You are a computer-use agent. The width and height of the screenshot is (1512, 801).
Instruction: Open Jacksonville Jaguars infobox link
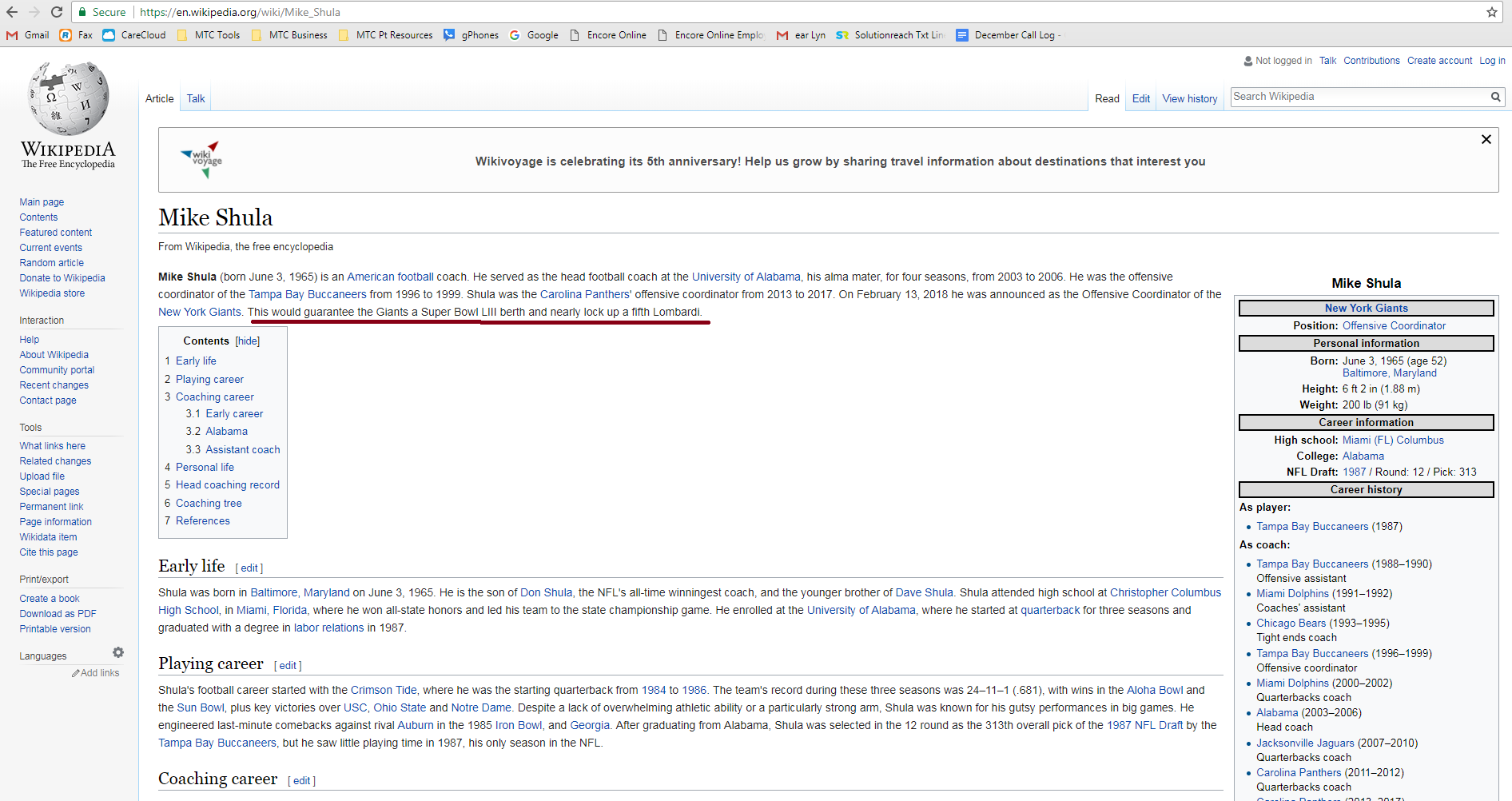coord(1305,743)
